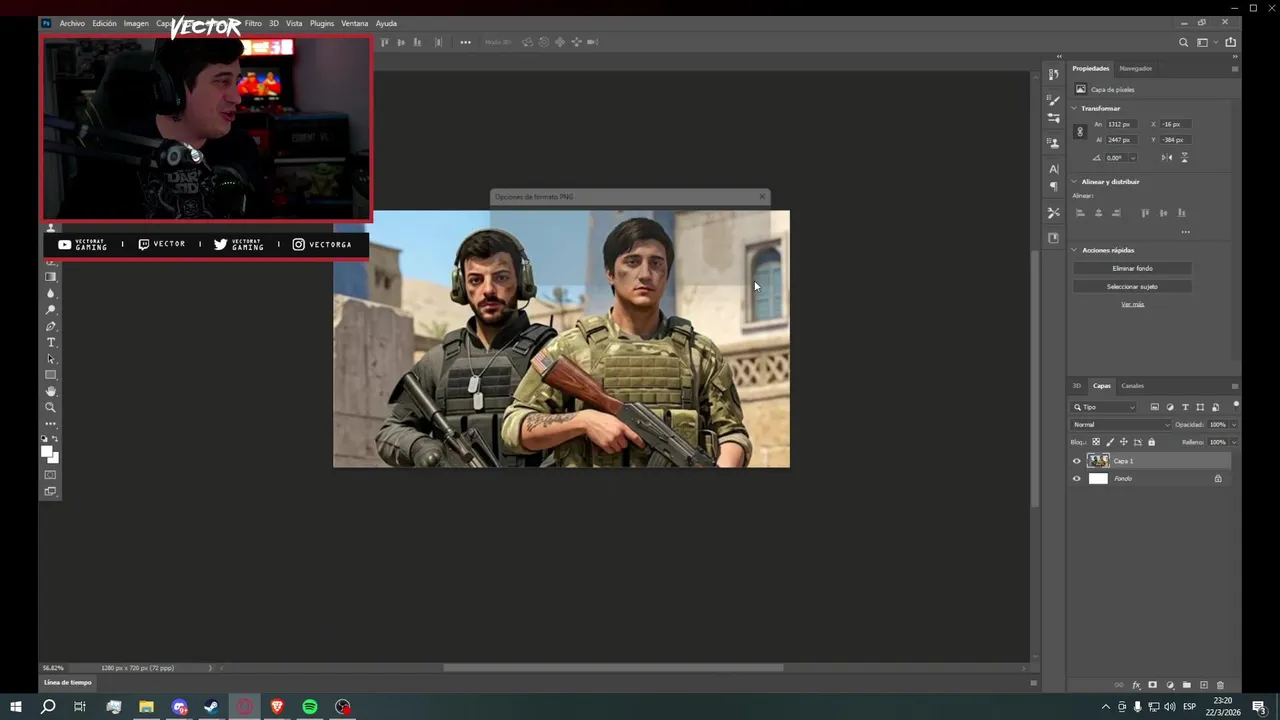Hide the Capa 1 layer eye
Screen dimensions: 1280x720
[x=1077, y=461]
